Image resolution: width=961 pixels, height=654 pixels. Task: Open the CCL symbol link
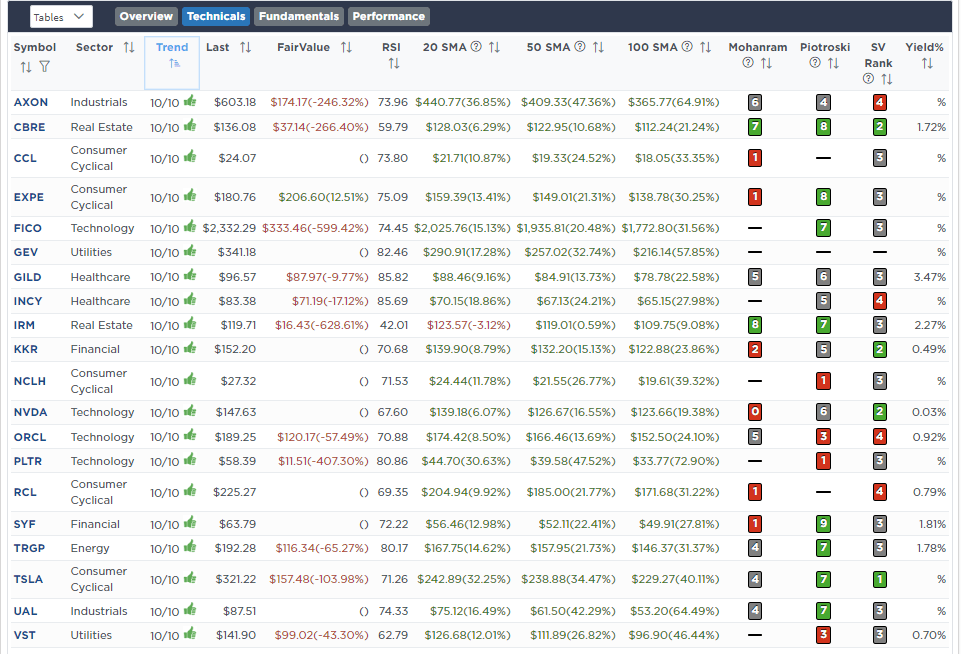click(25, 158)
